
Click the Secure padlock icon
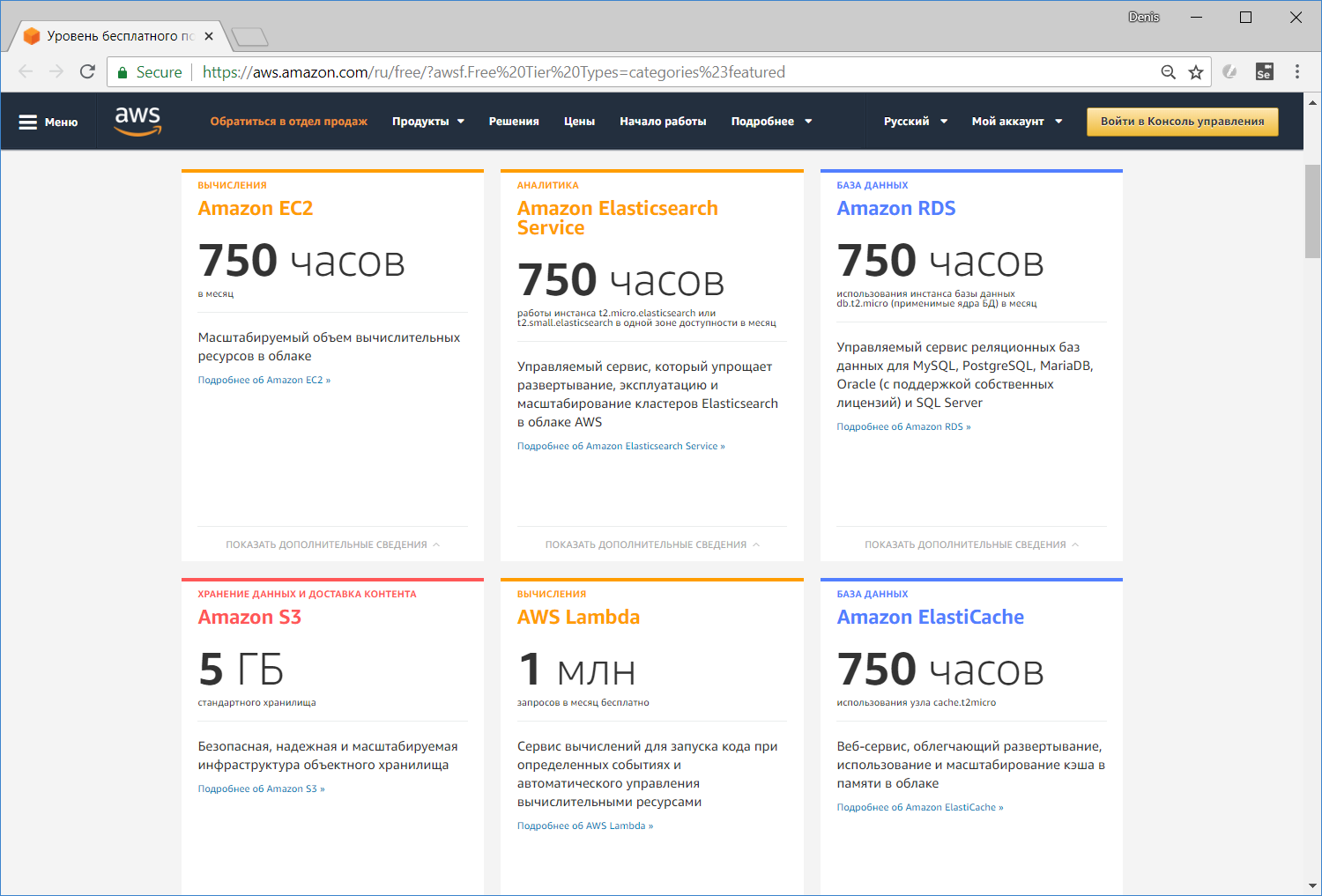point(123,71)
